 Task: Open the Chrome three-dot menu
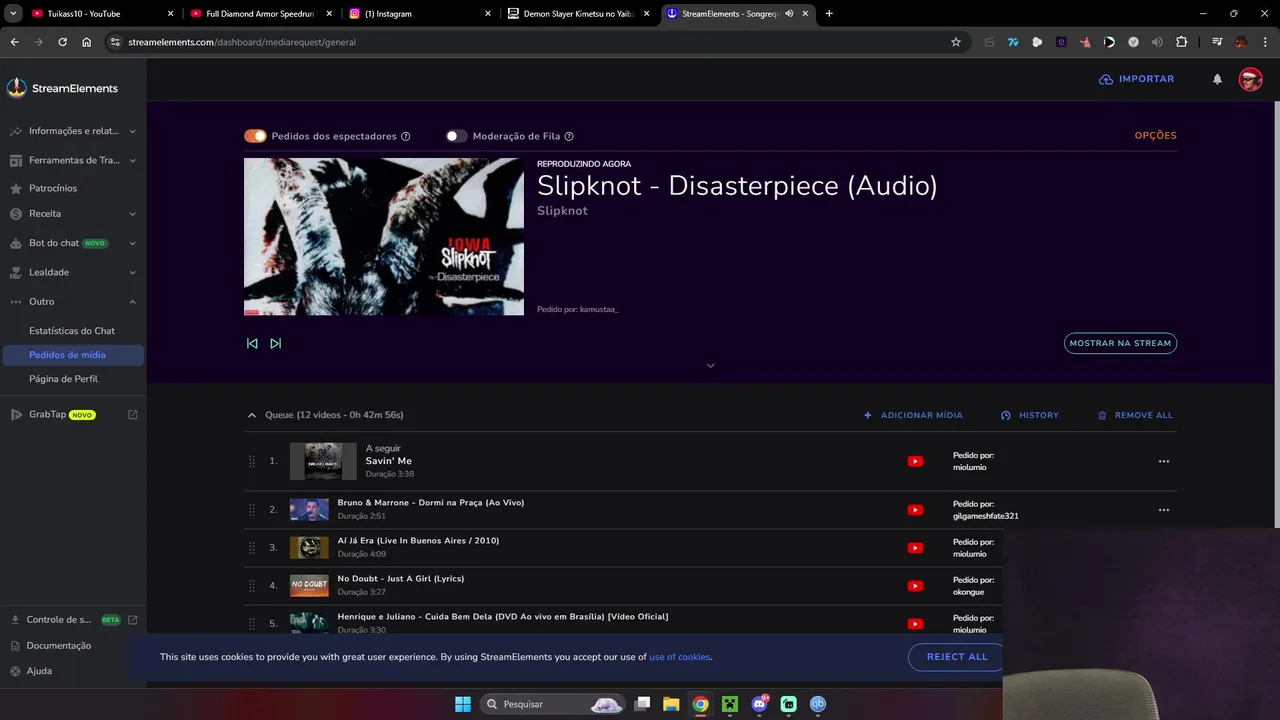(1265, 42)
